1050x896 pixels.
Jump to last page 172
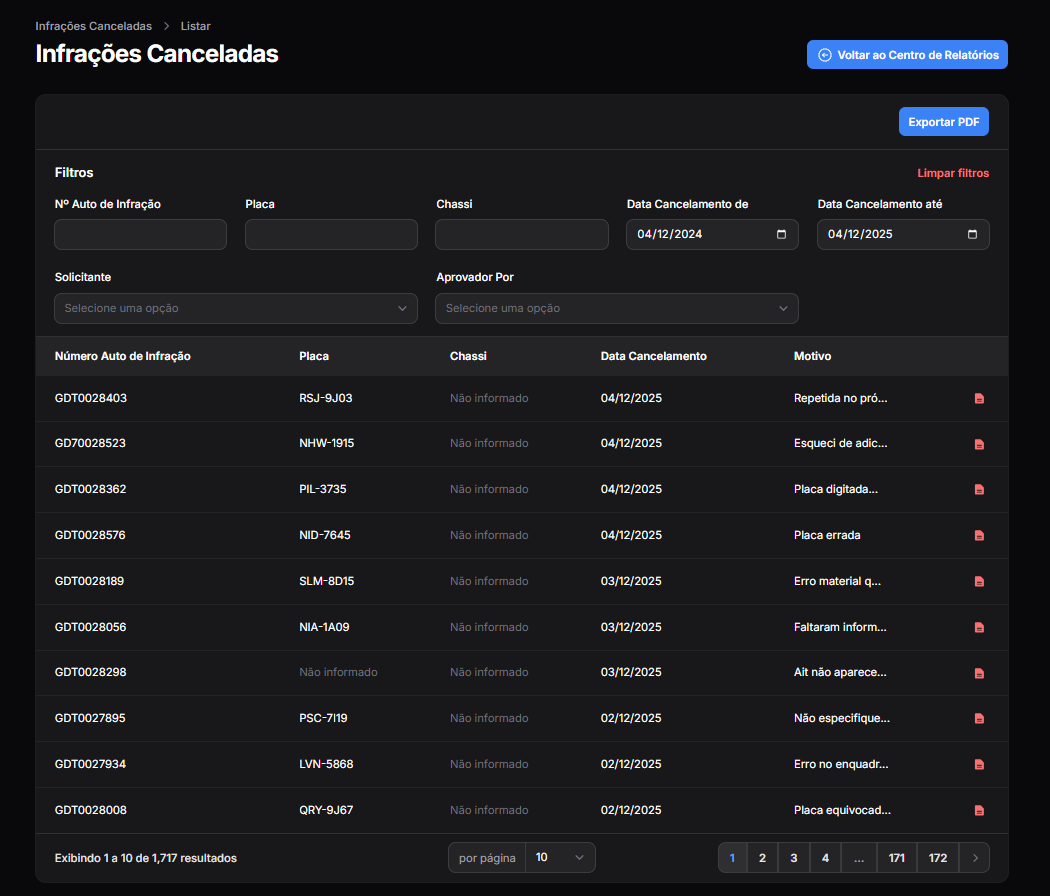[x=937, y=858]
